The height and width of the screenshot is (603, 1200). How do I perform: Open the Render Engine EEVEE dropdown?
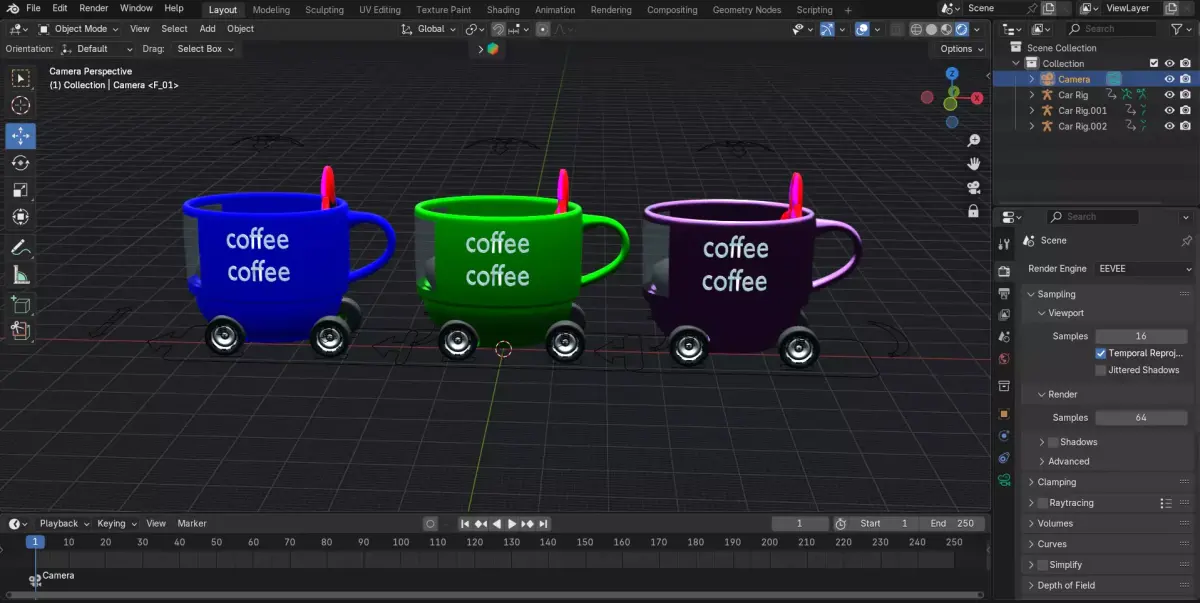click(x=1145, y=269)
